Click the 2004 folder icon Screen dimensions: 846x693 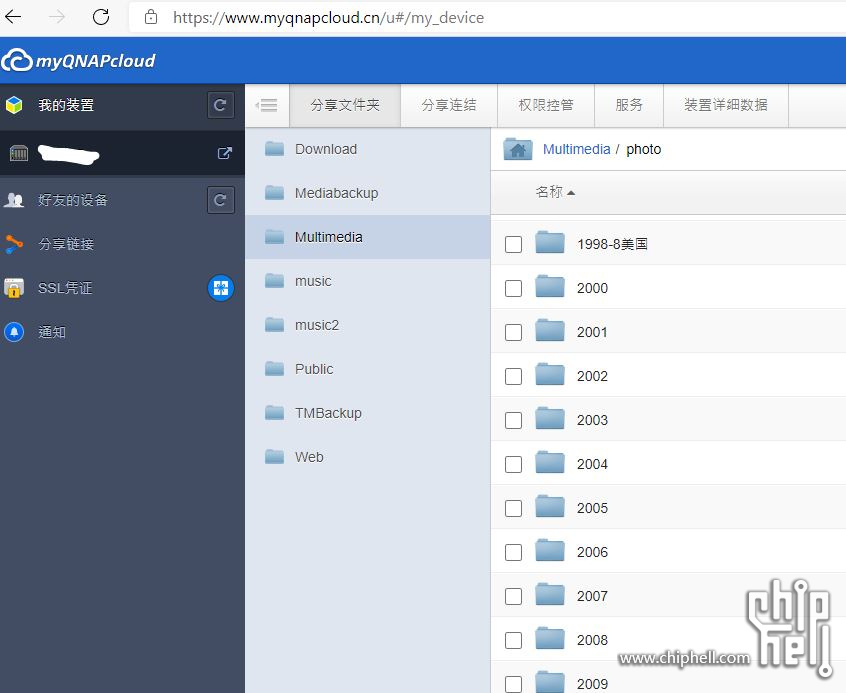coord(550,463)
